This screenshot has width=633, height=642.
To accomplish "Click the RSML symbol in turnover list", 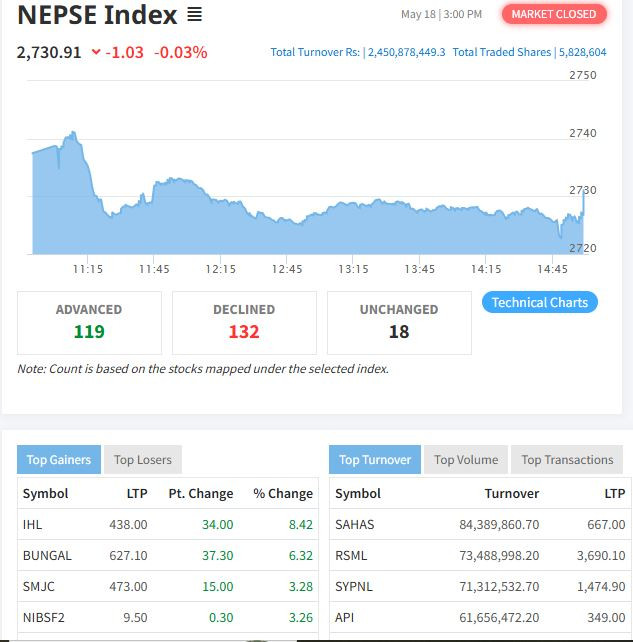I will 351,556.
